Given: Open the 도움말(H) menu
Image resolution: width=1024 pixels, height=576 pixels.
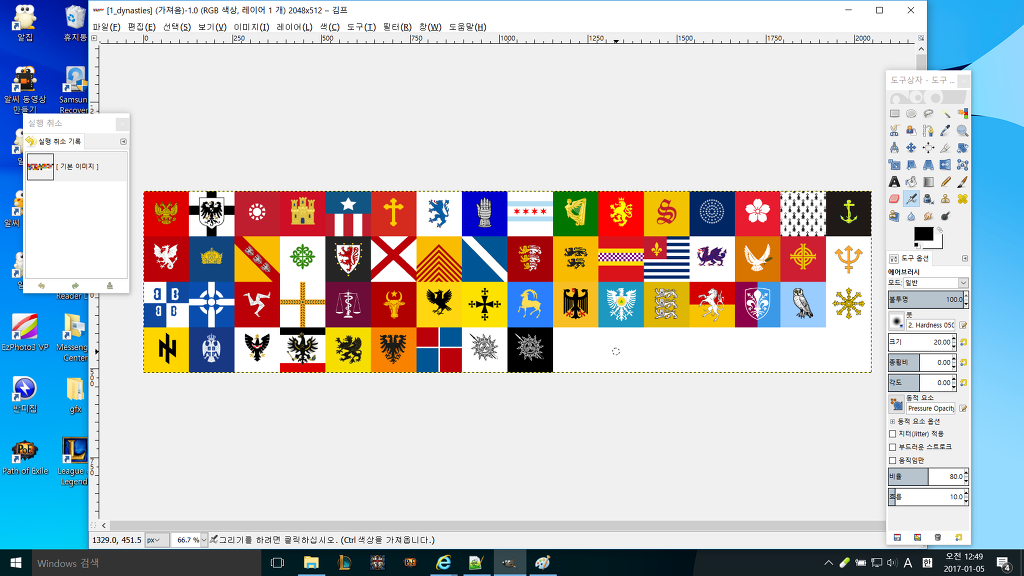Looking at the screenshot, I should coord(467,27).
